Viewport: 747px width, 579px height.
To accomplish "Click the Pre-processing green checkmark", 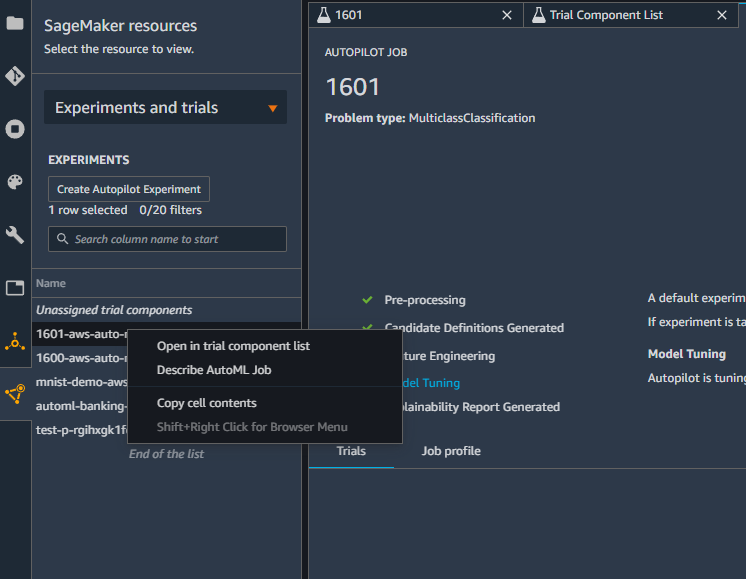I will 367,300.
